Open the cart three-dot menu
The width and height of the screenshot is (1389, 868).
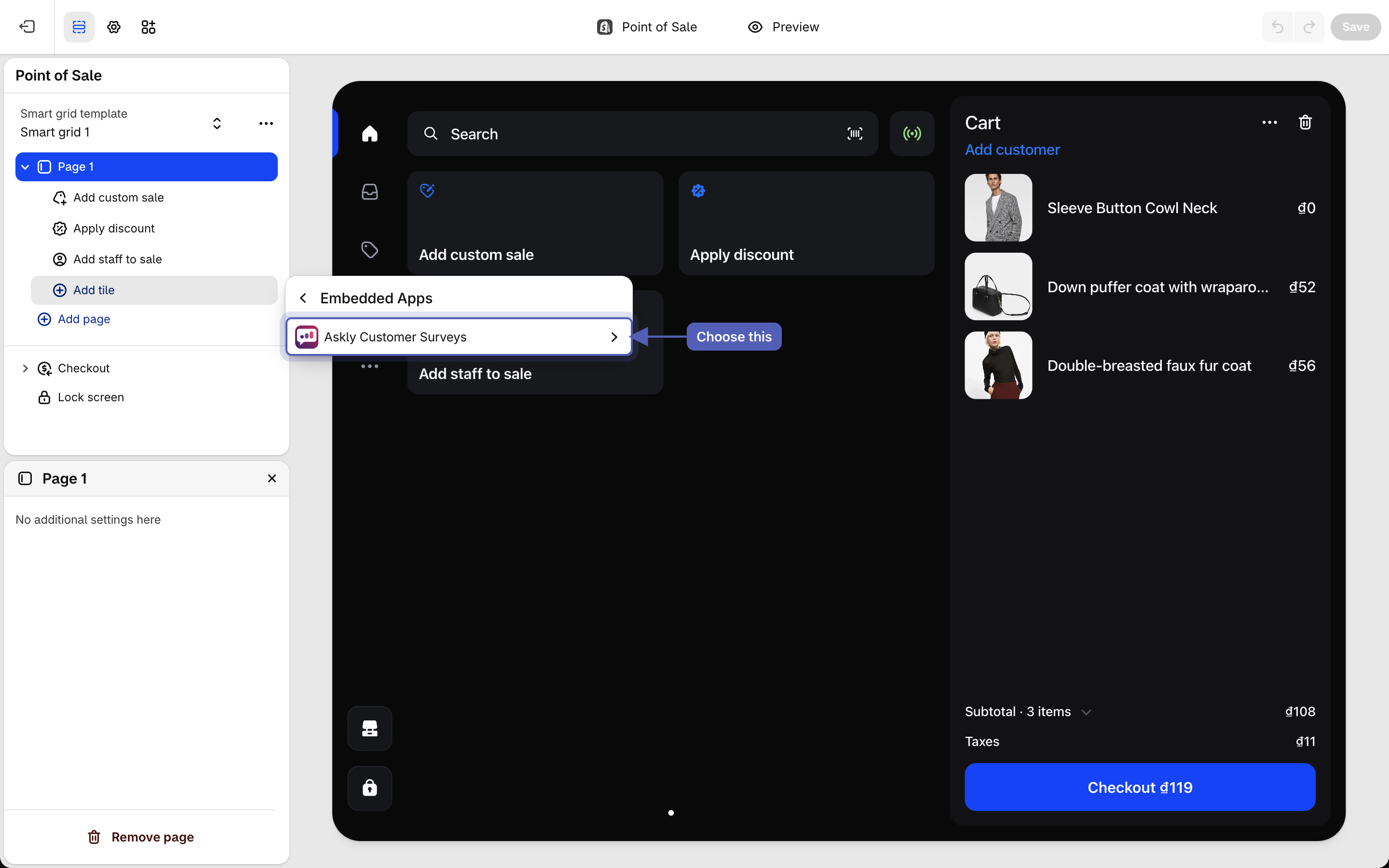[x=1269, y=122]
